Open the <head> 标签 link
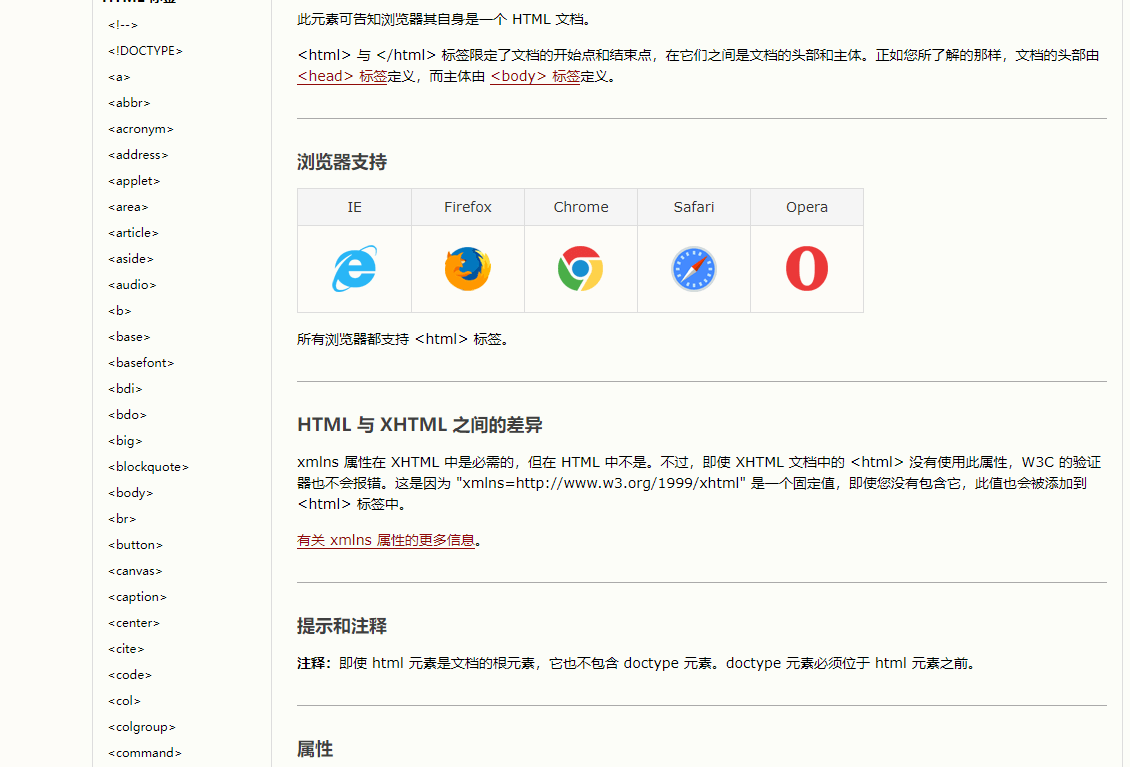This screenshot has height=767, width=1130. click(x=342, y=76)
